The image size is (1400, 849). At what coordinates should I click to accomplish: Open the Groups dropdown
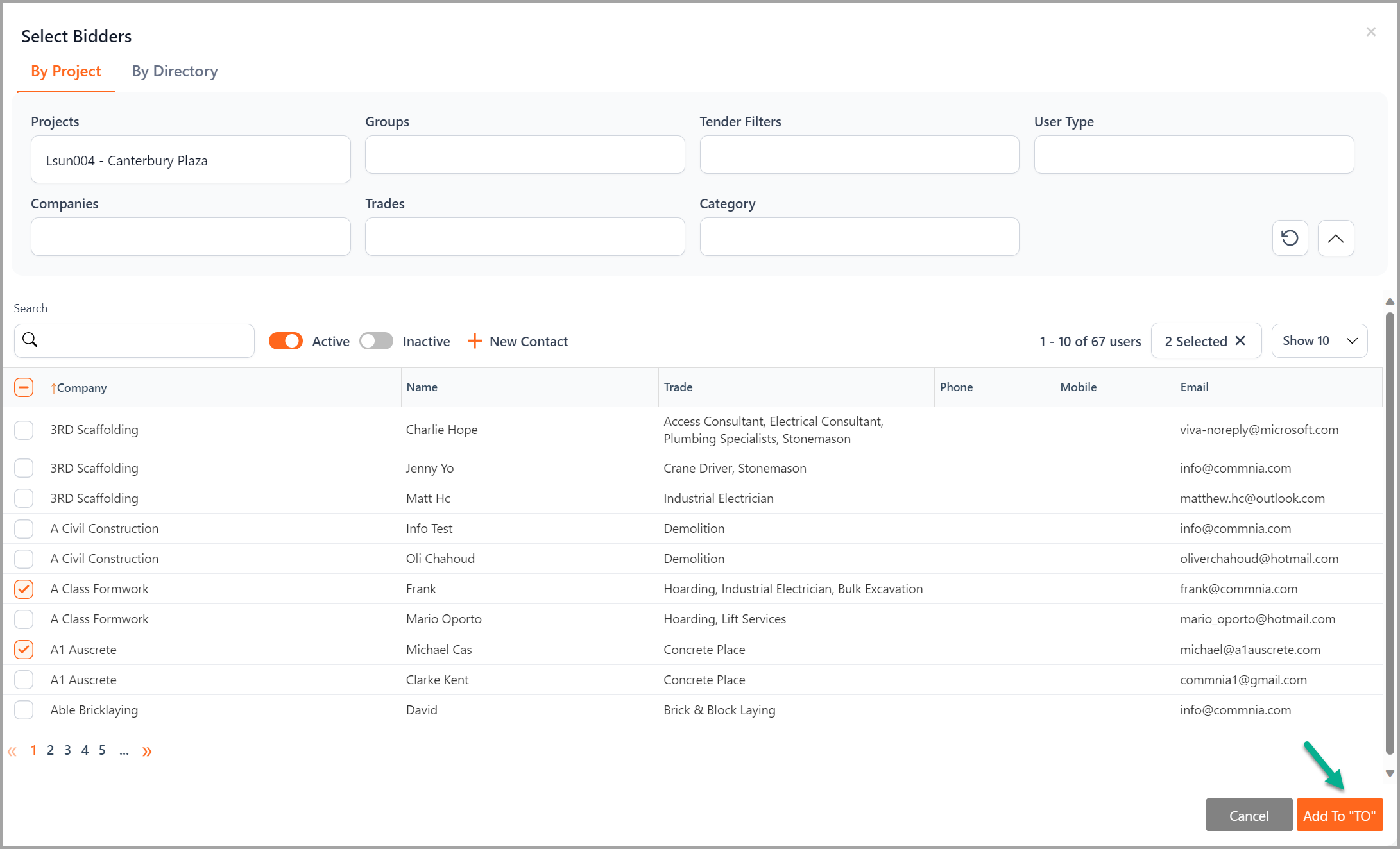[x=525, y=155]
